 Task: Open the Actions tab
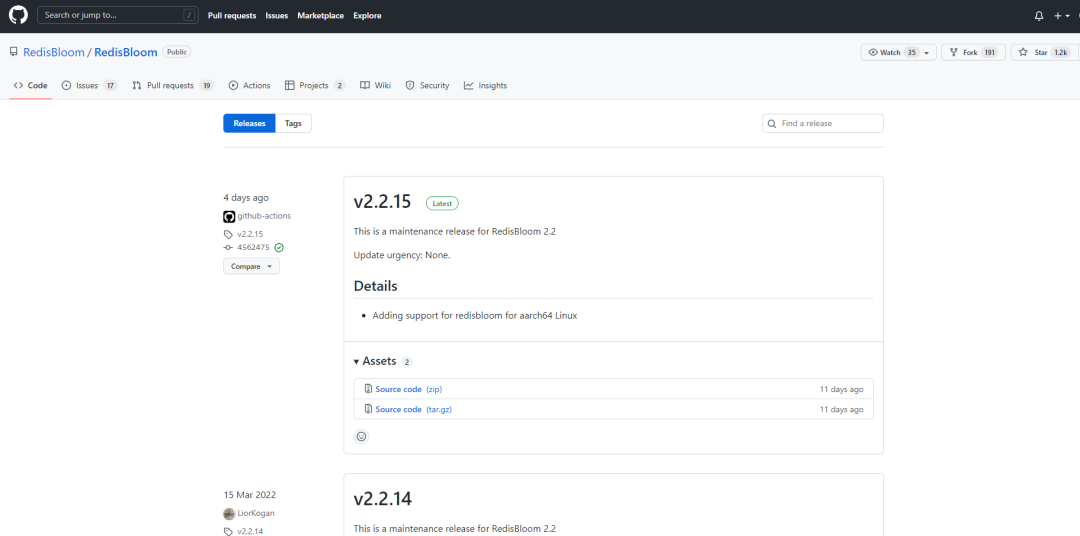pos(249,85)
